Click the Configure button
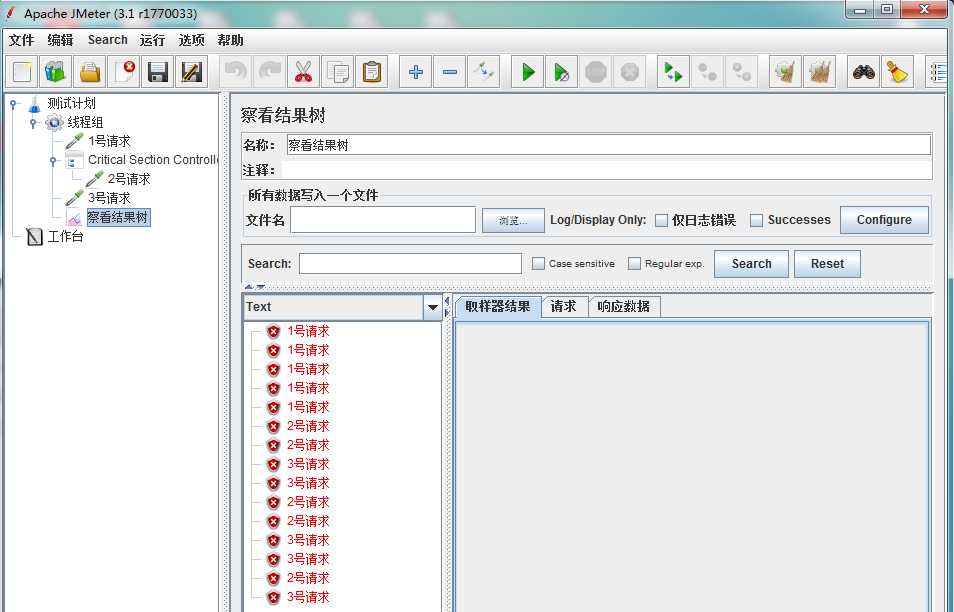954x612 pixels. click(884, 220)
